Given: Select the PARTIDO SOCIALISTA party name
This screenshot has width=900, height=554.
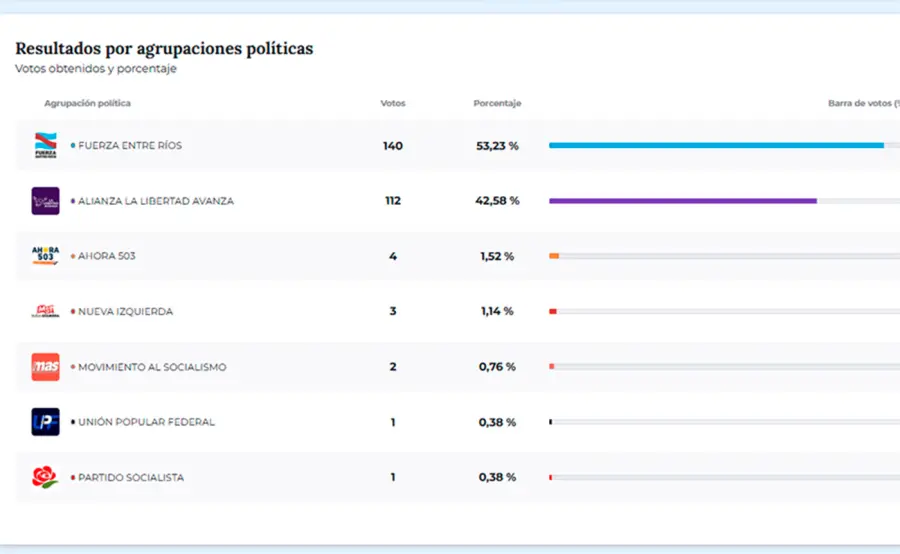Looking at the screenshot, I should pyautogui.click(x=131, y=477).
